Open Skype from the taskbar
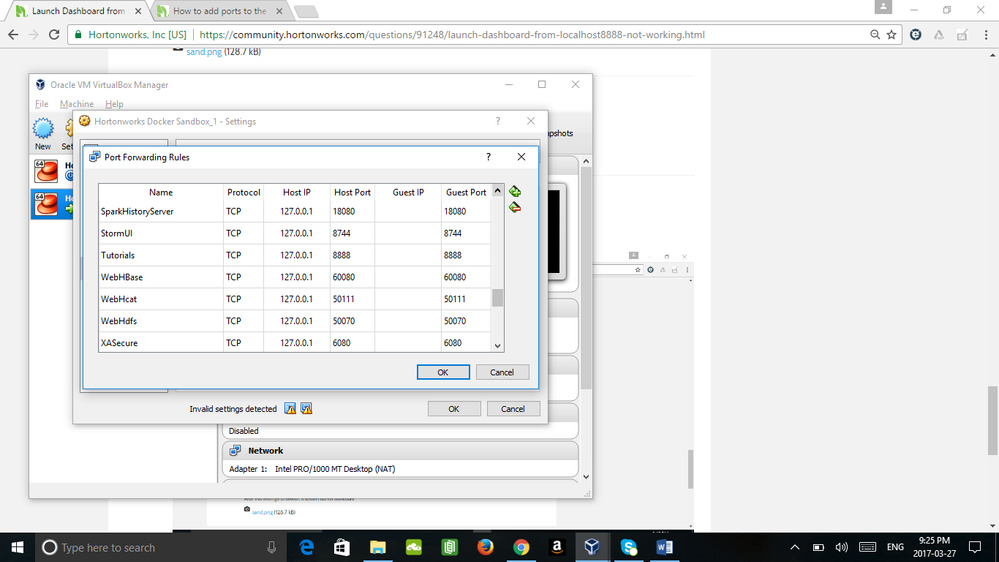This screenshot has height=562, width=999. point(628,547)
